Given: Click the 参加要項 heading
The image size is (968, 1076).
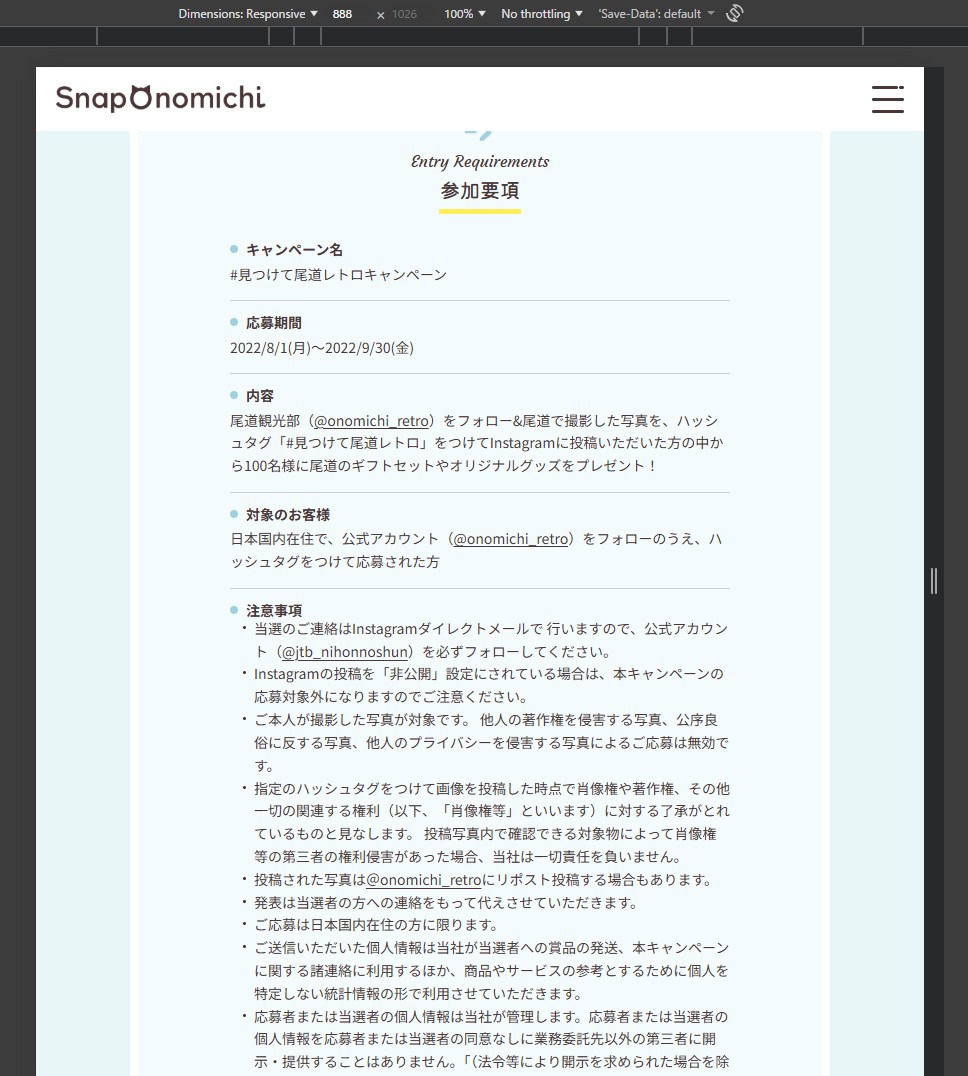Looking at the screenshot, I should click(480, 191).
